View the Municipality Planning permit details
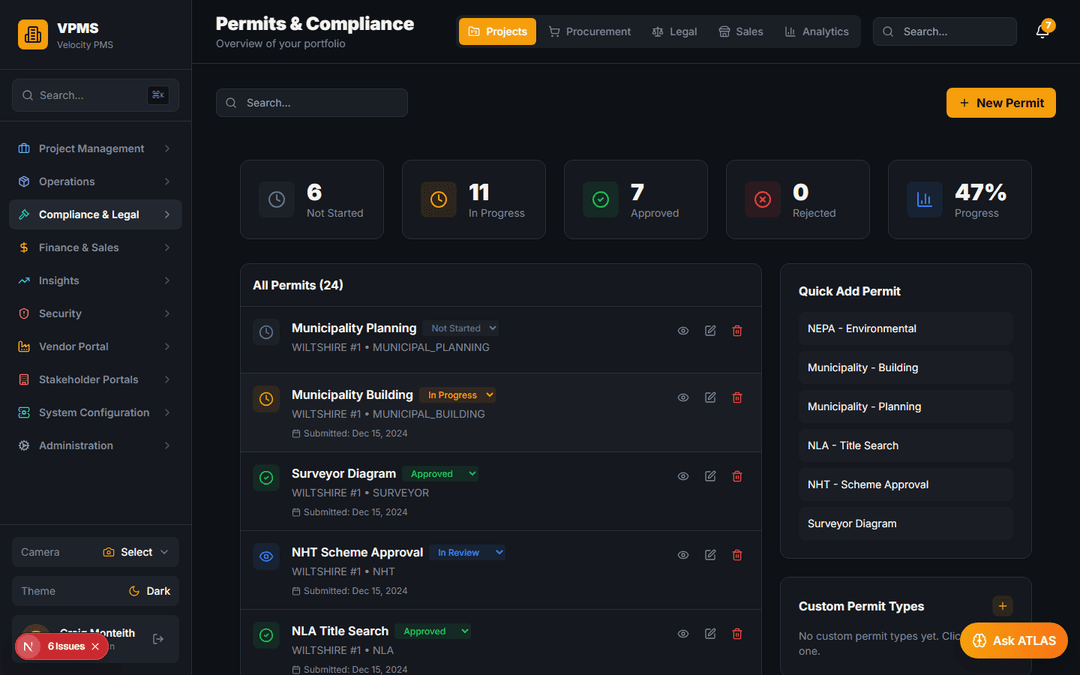 683,331
